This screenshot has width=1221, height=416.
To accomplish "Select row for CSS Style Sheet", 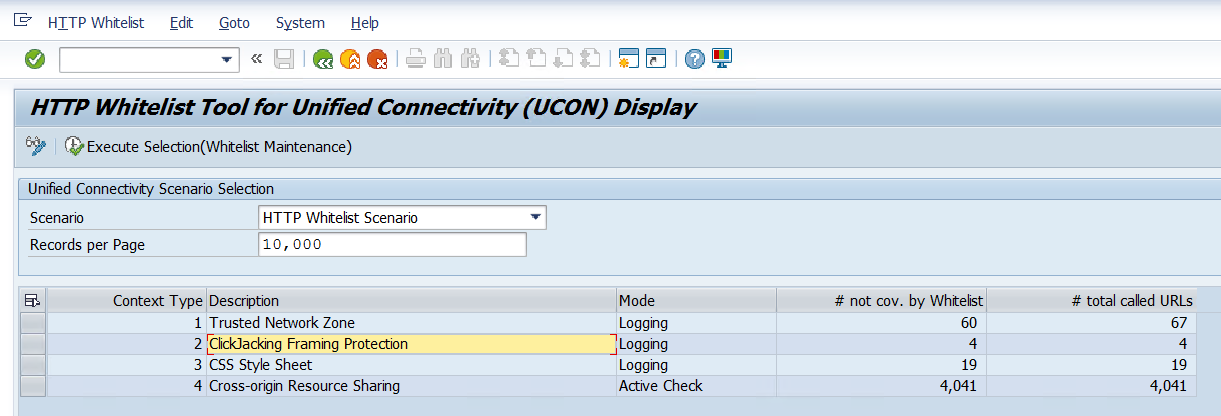I will click(x=33, y=365).
